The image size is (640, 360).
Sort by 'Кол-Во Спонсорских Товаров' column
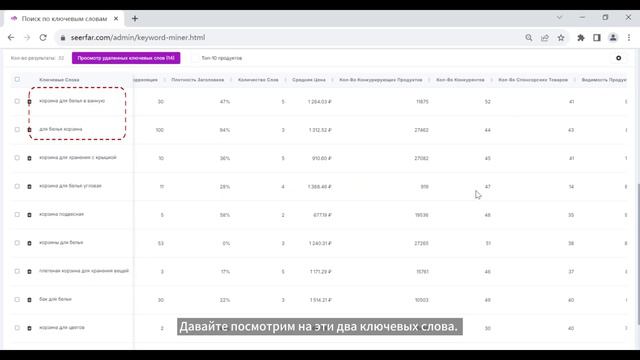click(x=533, y=80)
